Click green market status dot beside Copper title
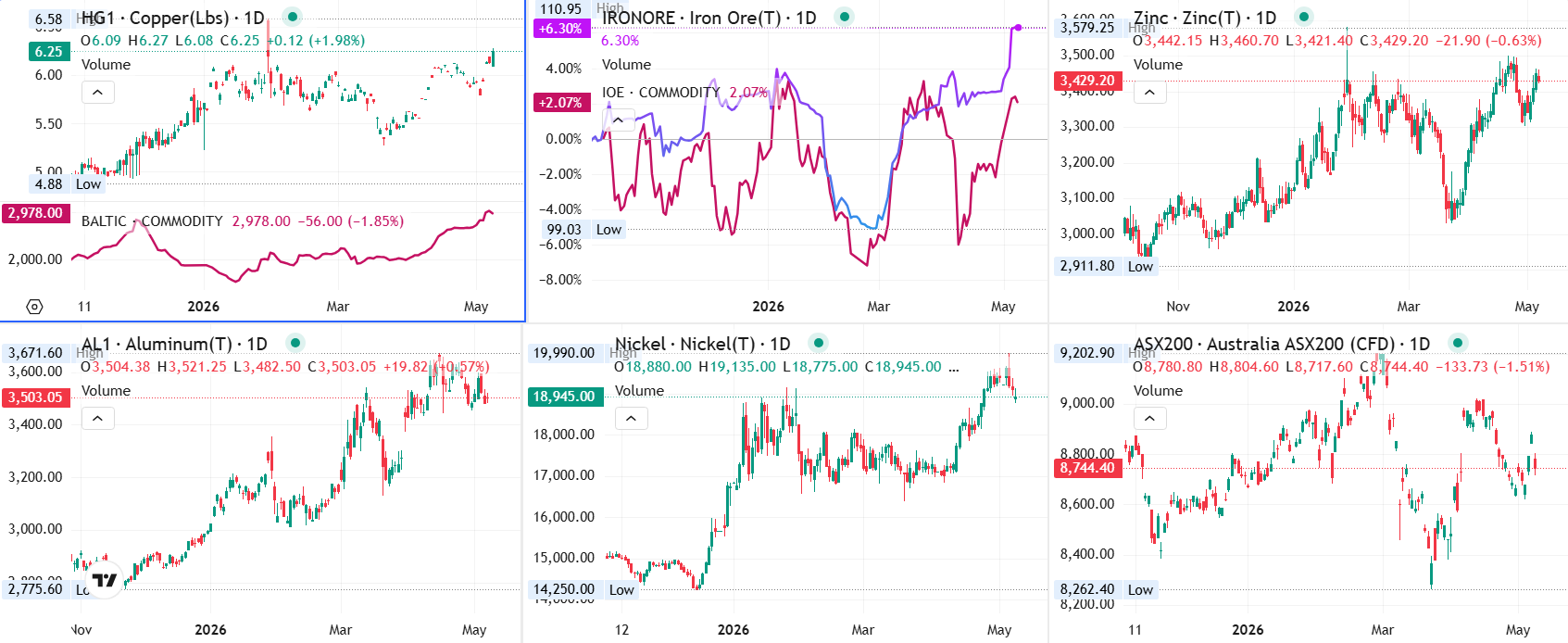 pyautogui.click(x=293, y=17)
